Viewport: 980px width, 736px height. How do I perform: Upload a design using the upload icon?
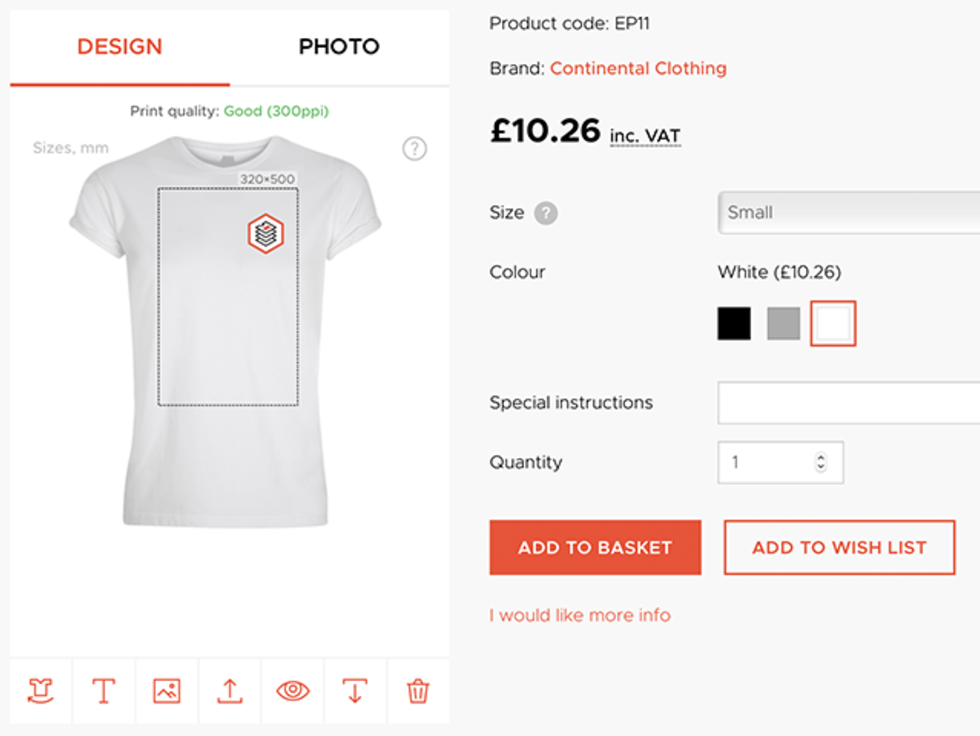(229, 690)
